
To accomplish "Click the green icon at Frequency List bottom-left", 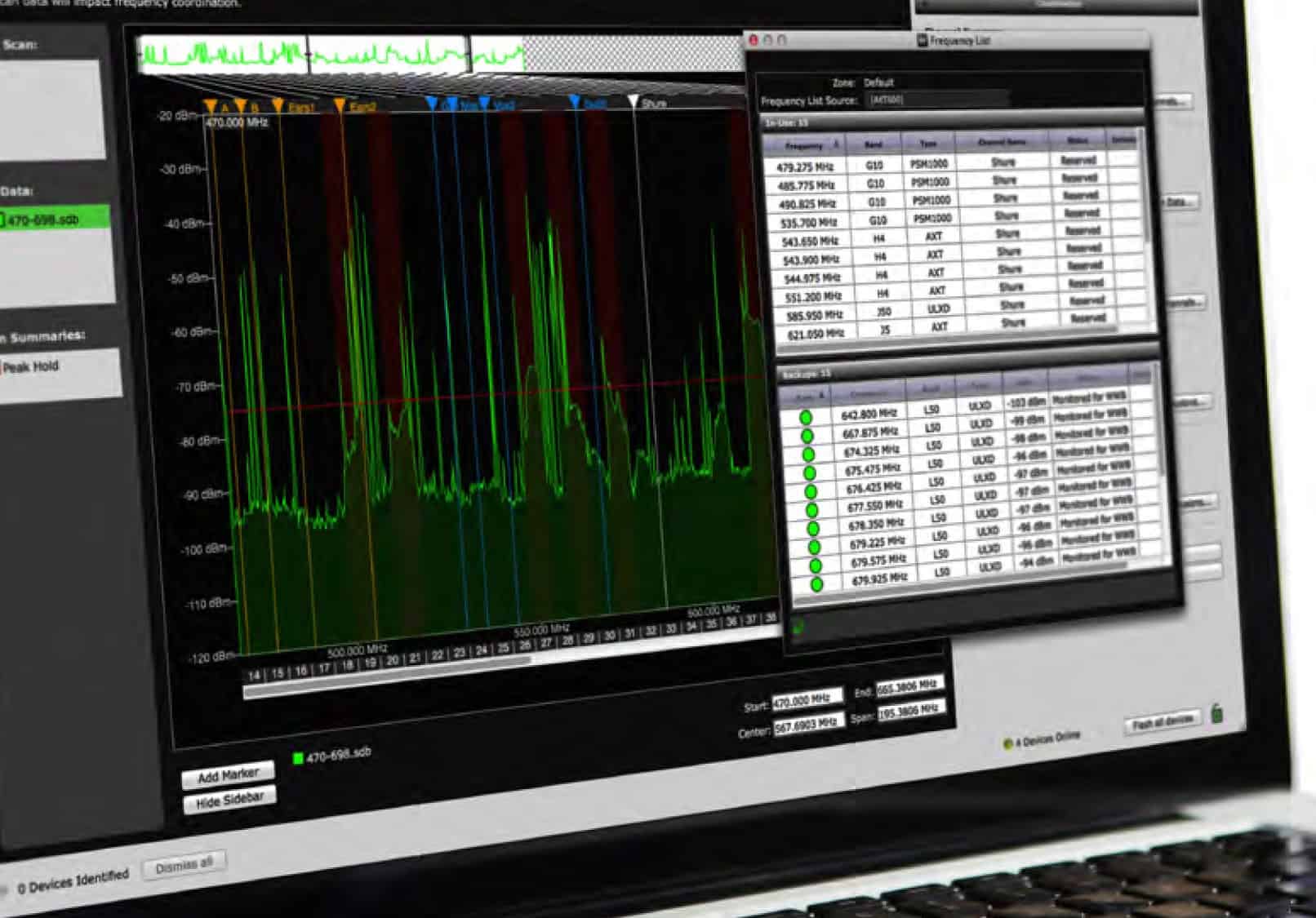I will [798, 627].
